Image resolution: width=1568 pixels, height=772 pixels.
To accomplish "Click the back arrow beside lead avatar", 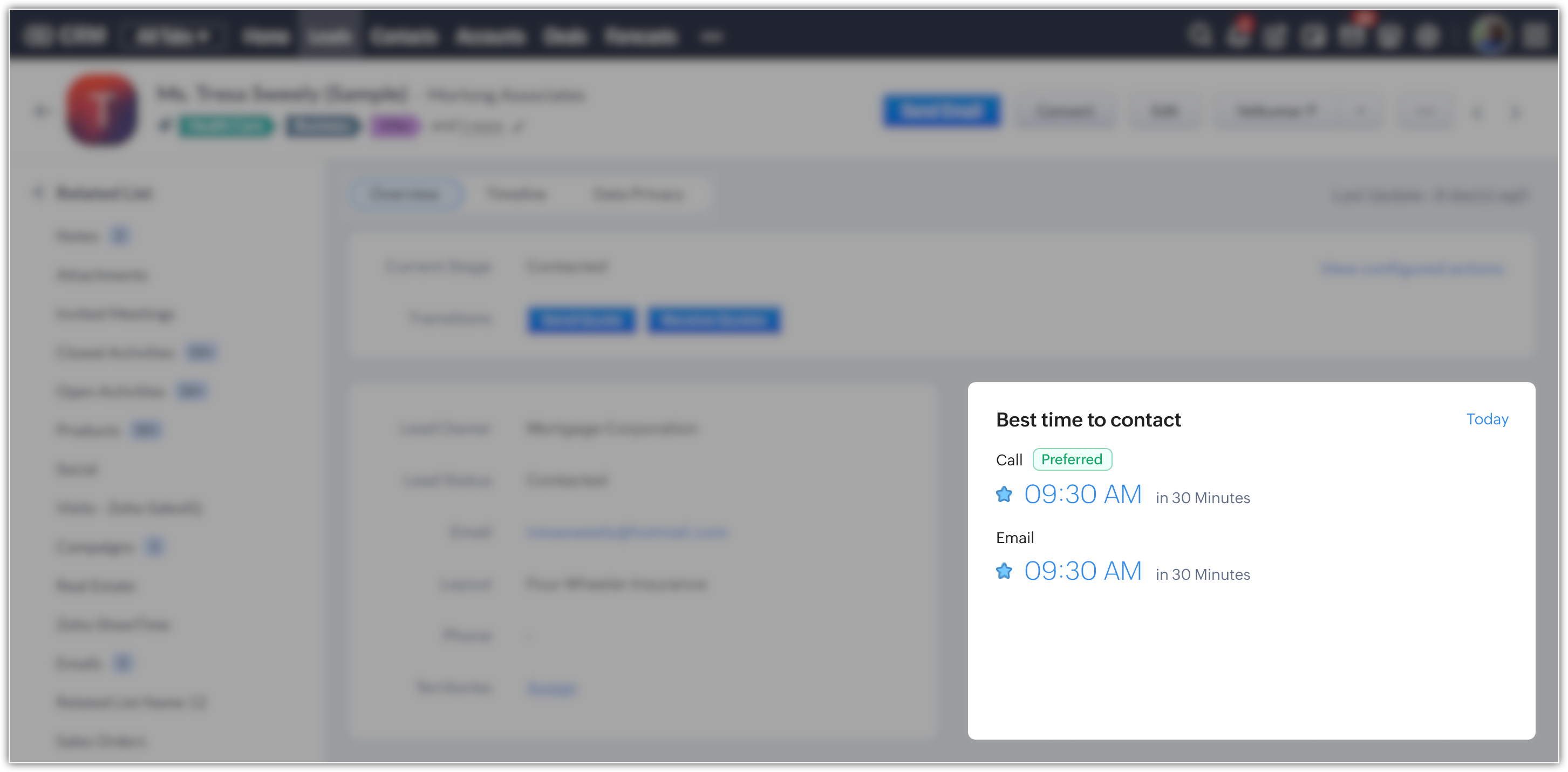I will [42, 111].
